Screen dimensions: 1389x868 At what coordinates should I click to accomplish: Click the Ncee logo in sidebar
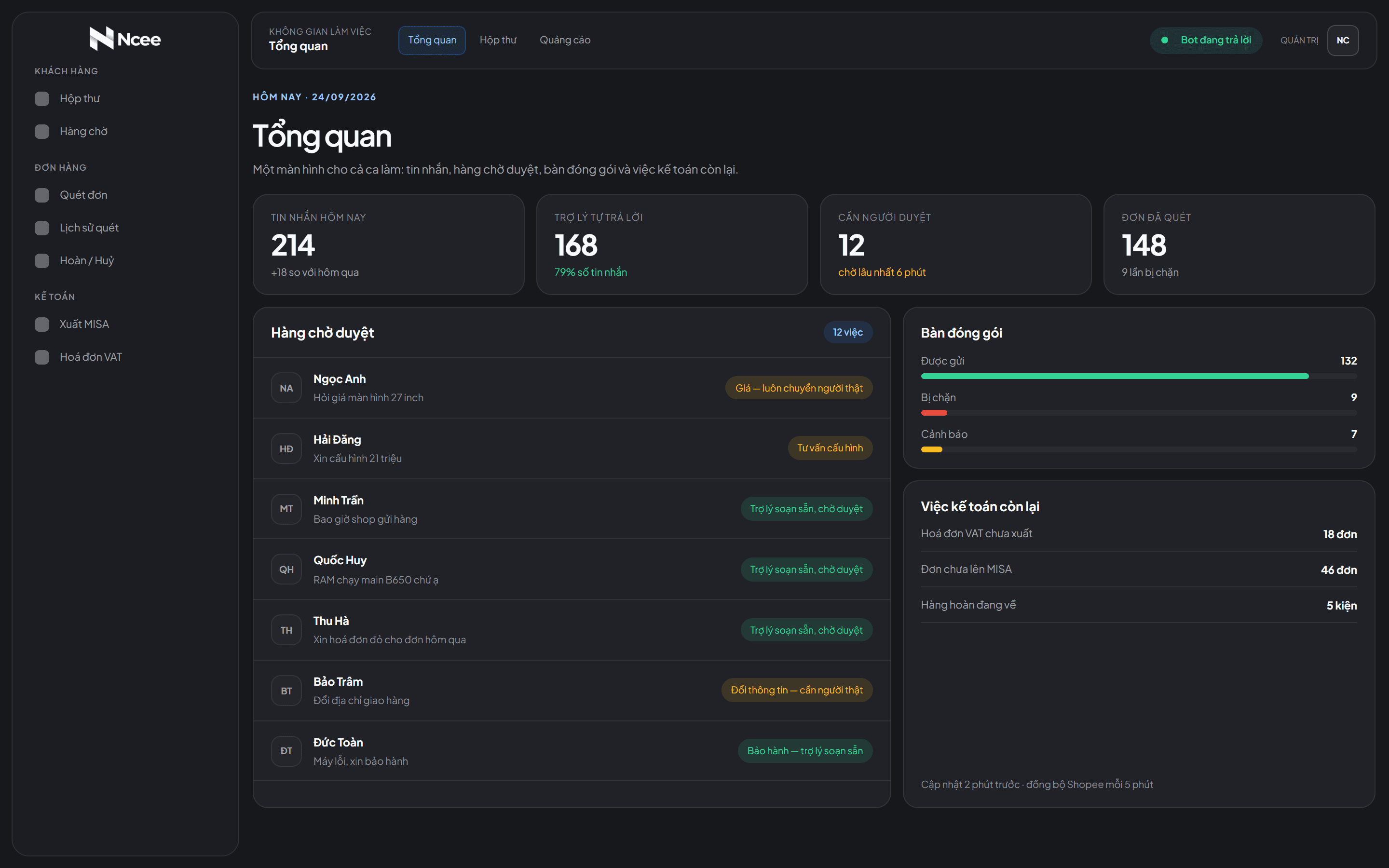click(125, 39)
